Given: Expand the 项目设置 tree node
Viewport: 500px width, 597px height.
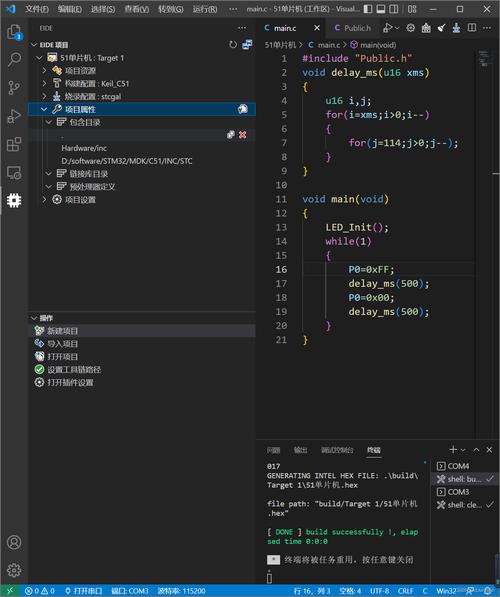Looking at the screenshot, I should [x=45, y=199].
